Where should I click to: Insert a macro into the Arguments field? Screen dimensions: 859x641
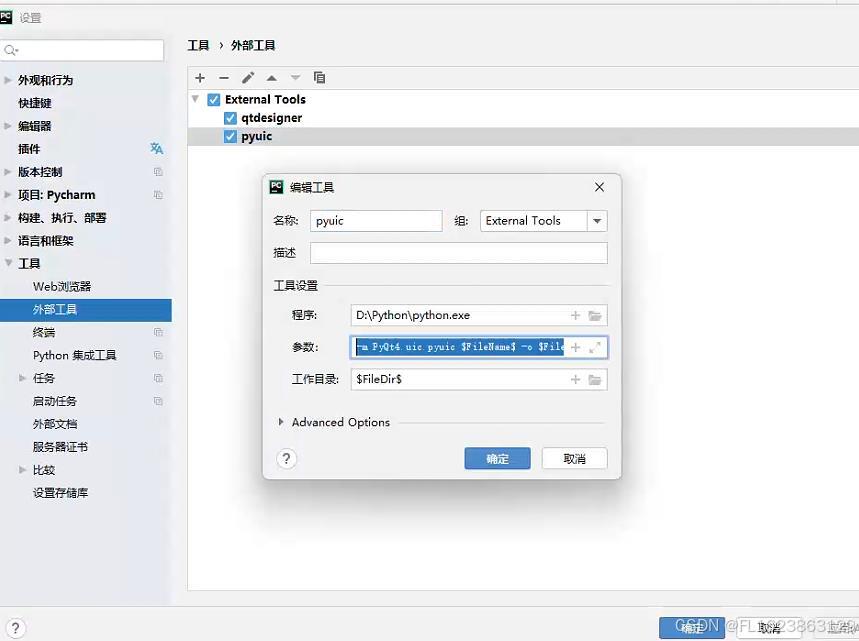pos(575,347)
